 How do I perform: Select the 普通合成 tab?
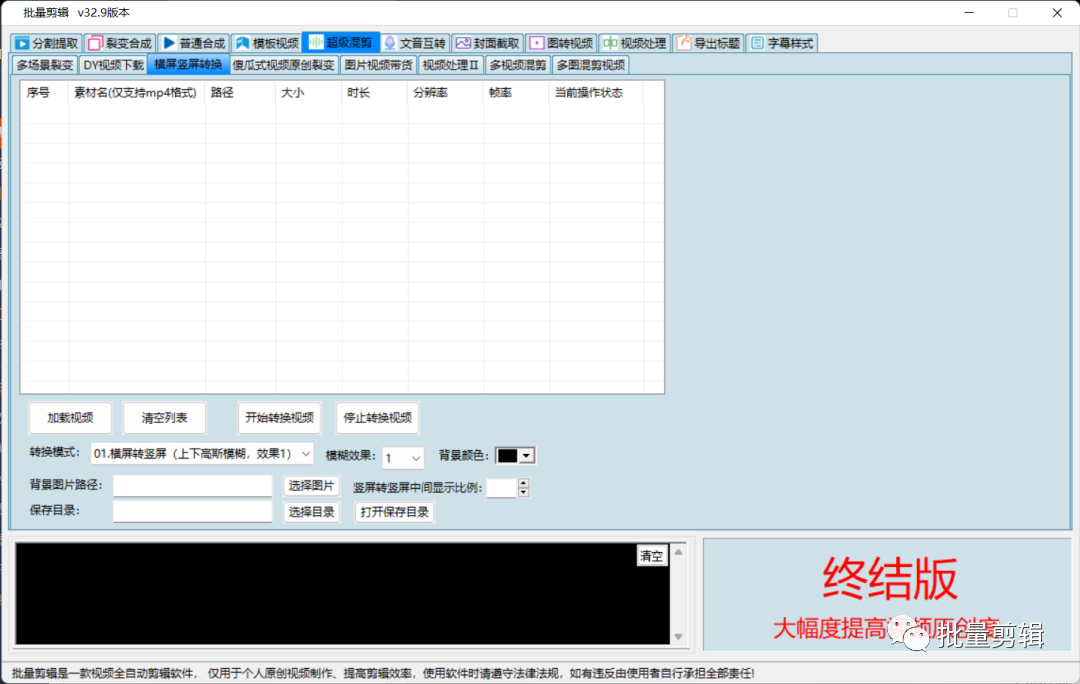(x=194, y=43)
